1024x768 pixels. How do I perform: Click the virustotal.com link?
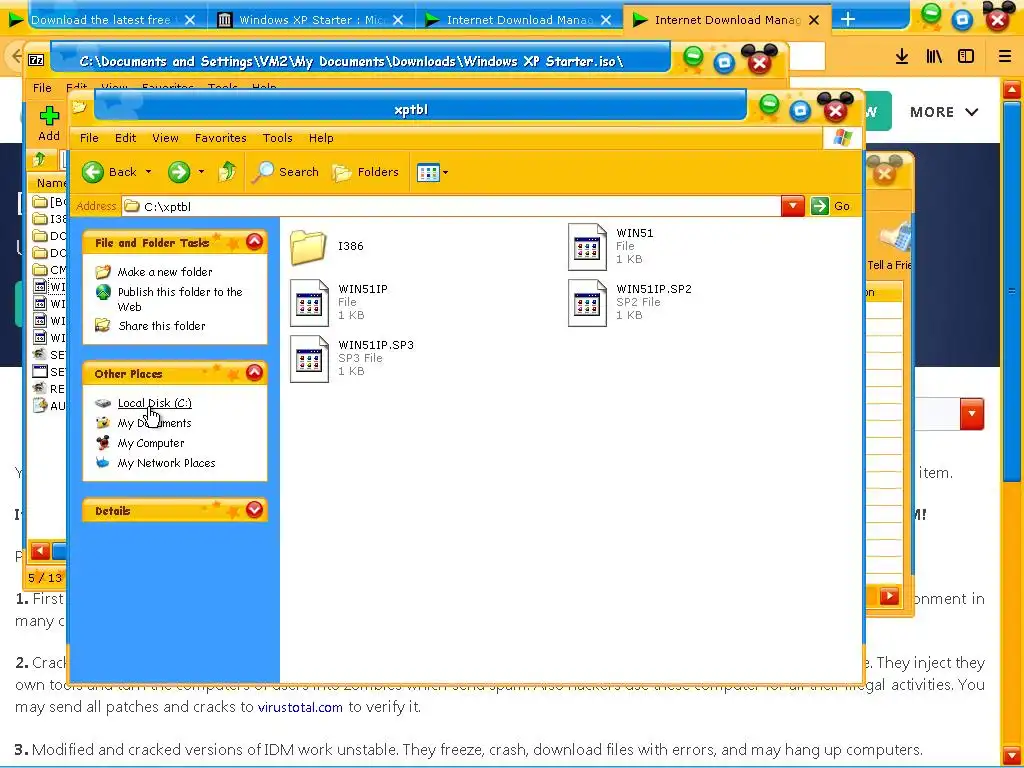(x=300, y=707)
